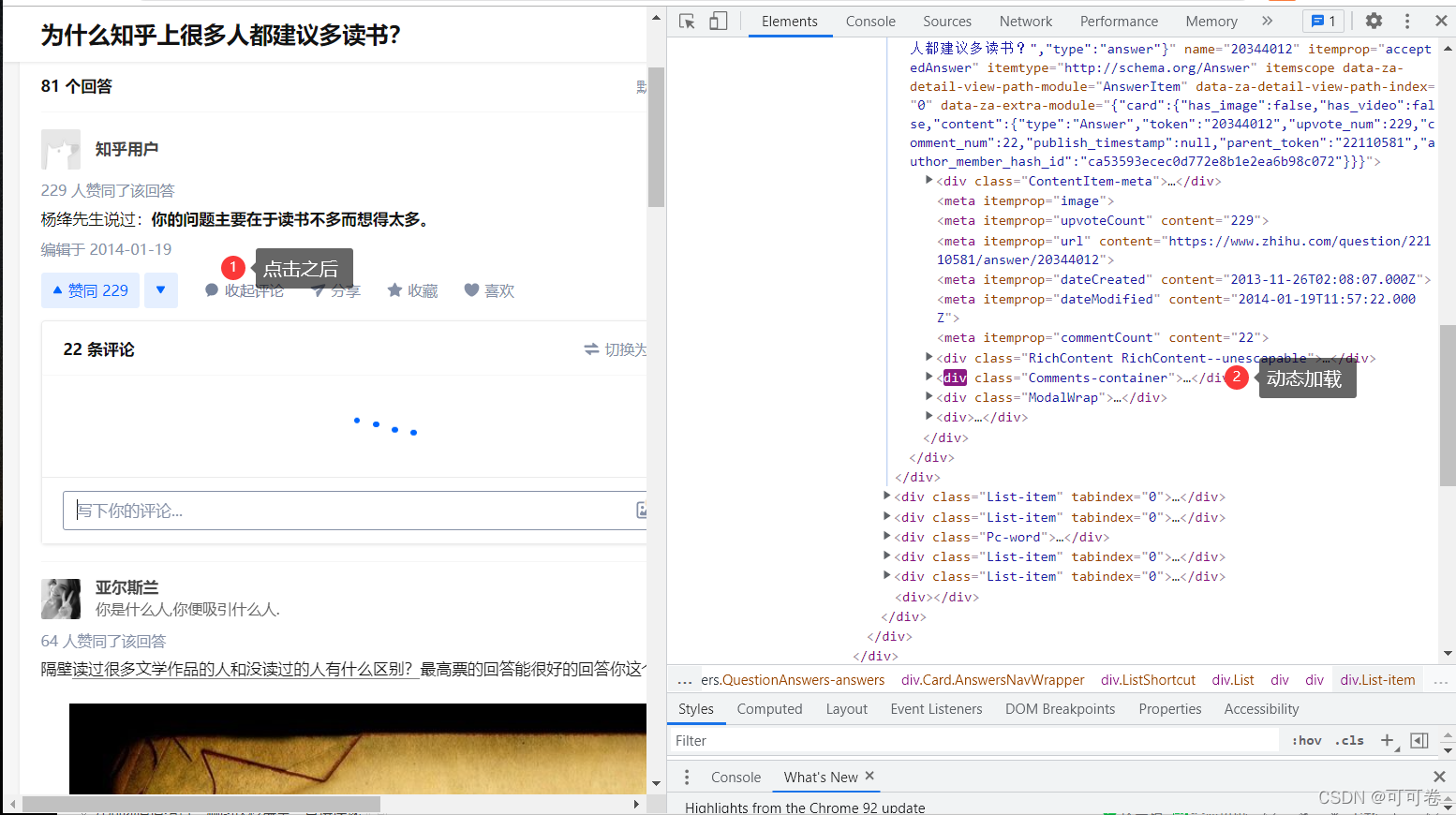
Task: Open the issues counter badge
Action: (1323, 21)
